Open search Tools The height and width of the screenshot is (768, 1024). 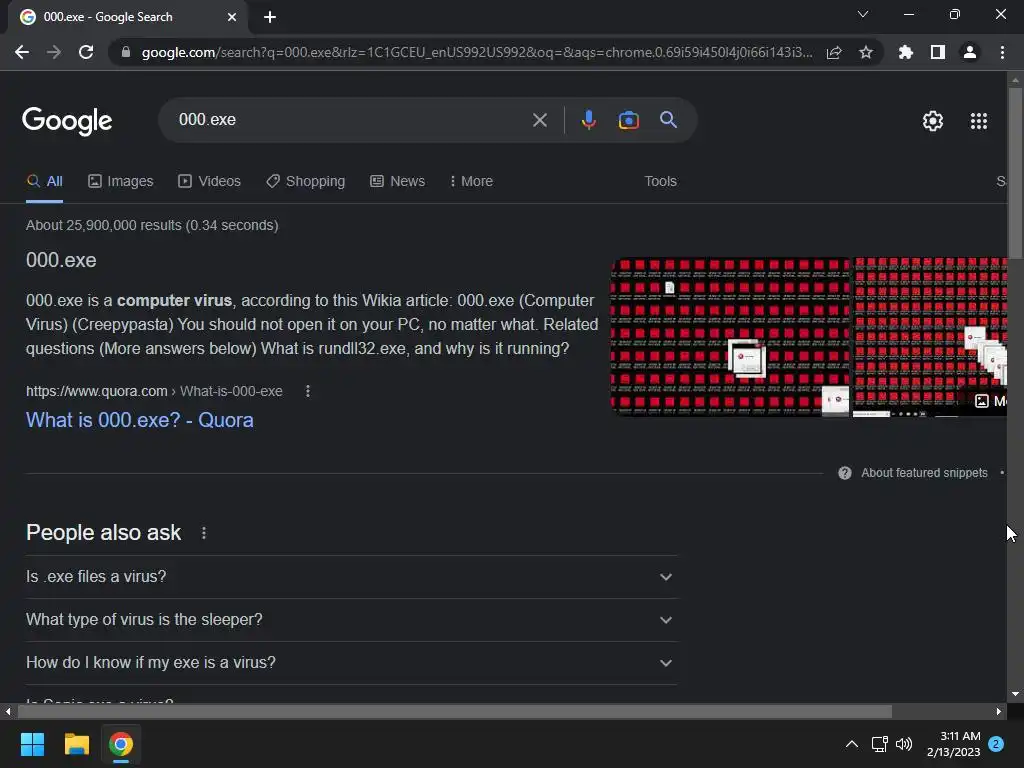[x=660, y=182]
